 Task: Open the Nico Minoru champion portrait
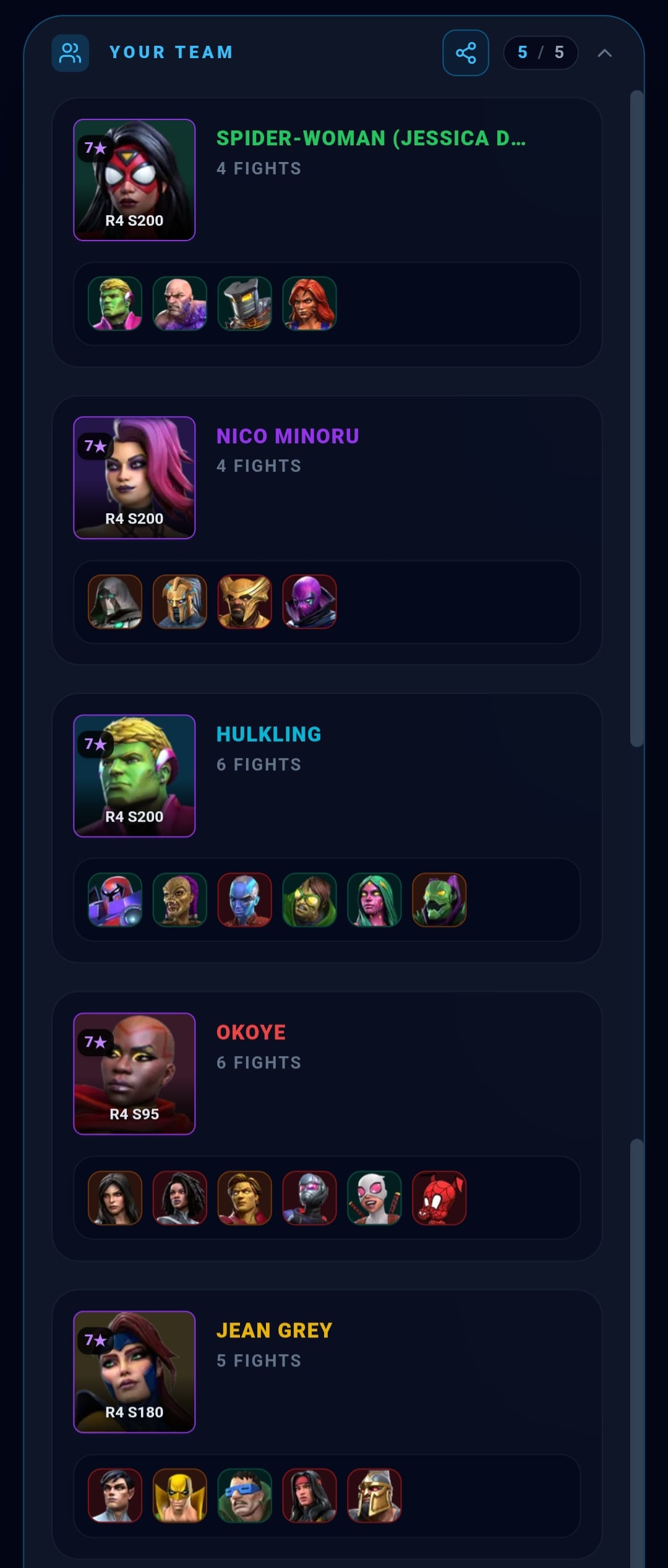pos(134,478)
